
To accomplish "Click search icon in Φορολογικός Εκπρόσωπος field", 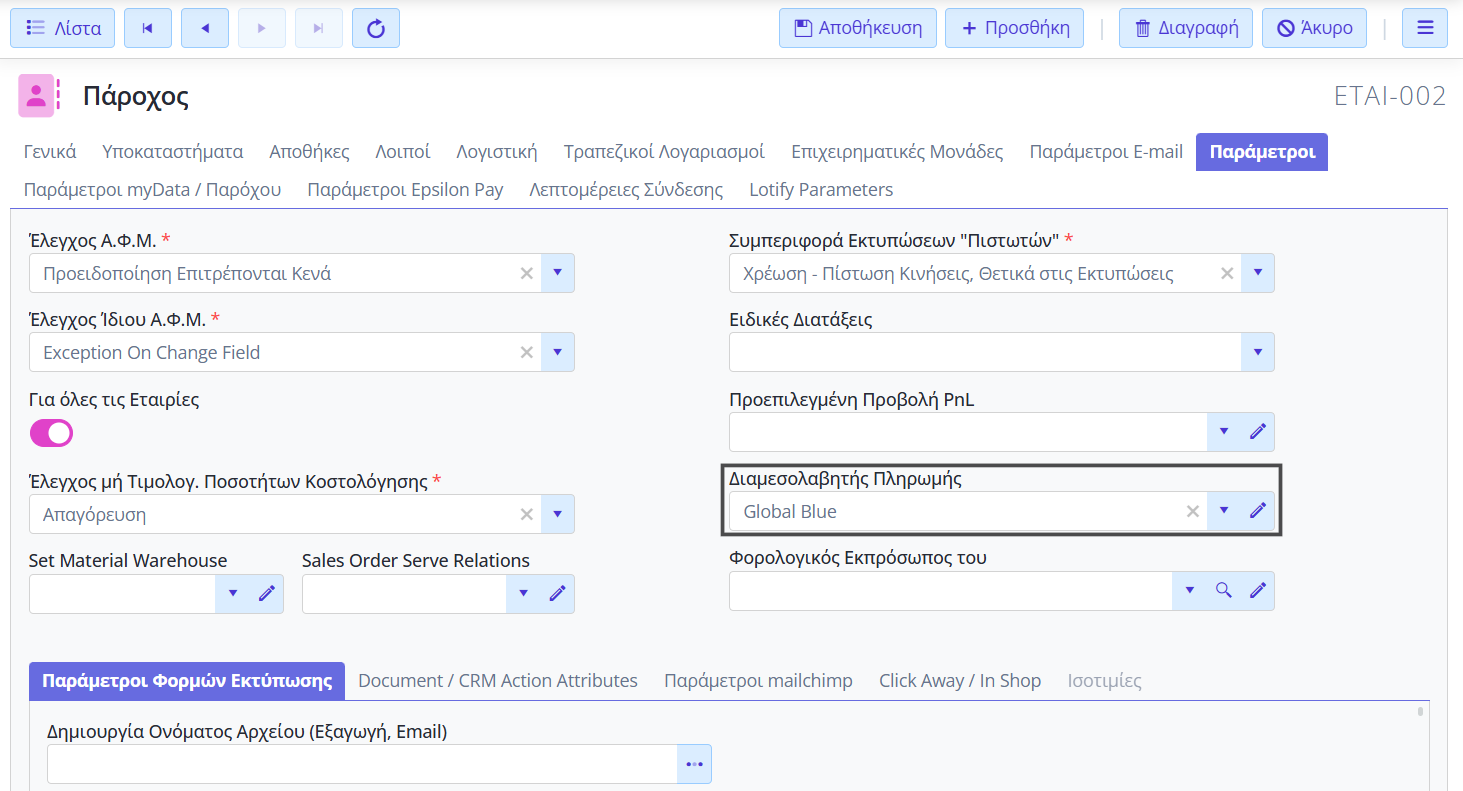I will [x=1223, y=590].
